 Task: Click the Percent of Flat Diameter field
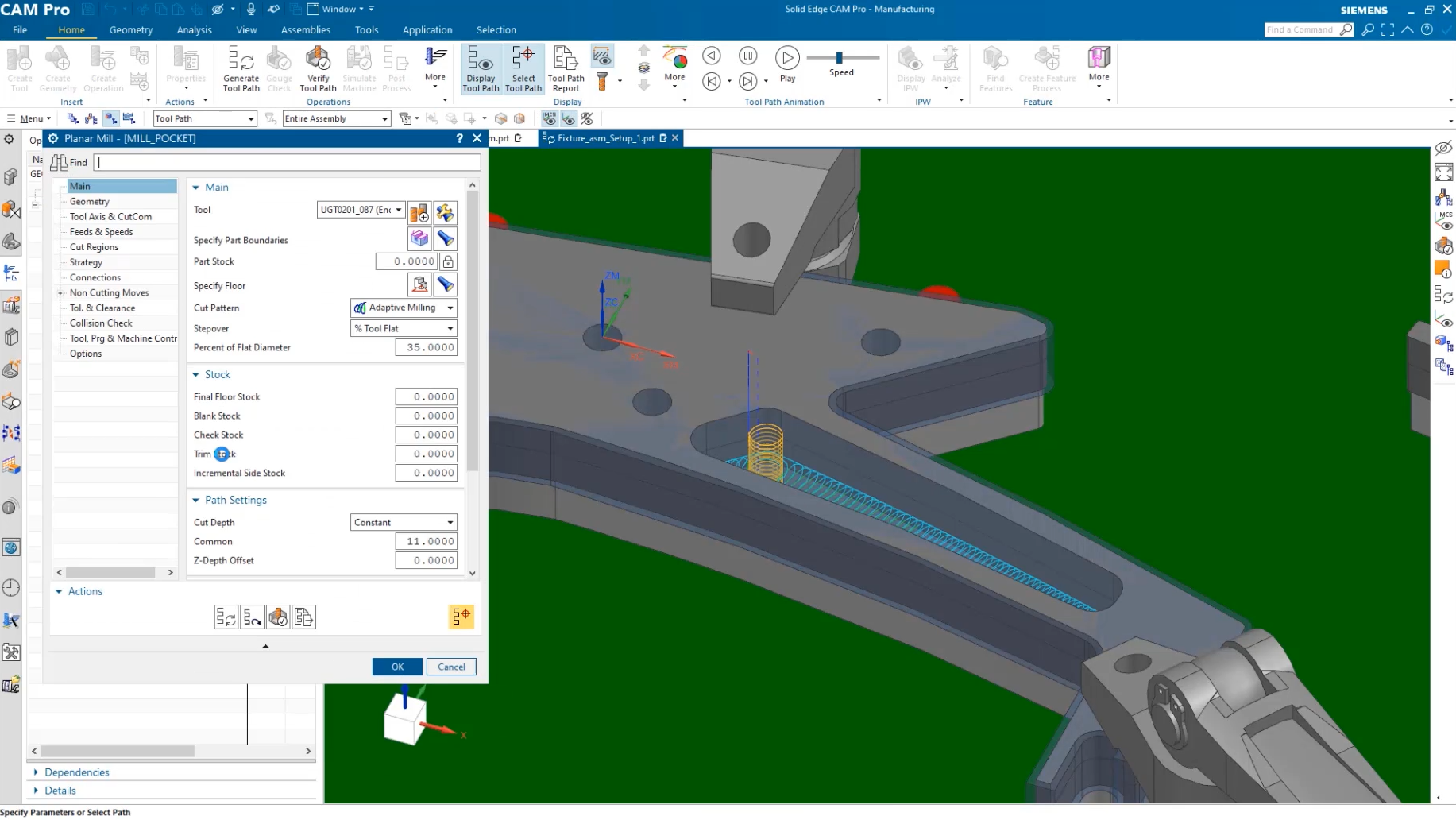click(427, 348)
